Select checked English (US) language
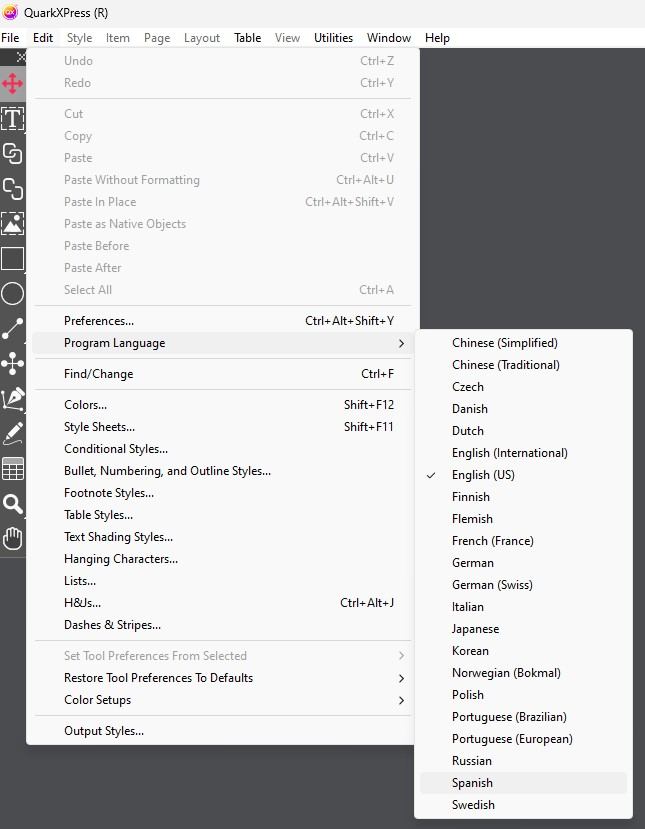Image resolution: width=645 pixels, height=829 pixels. 523,475
